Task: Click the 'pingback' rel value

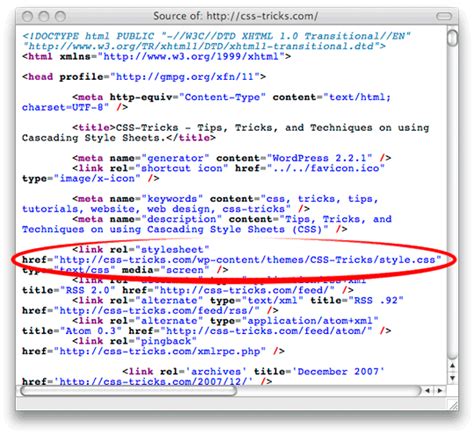Action: pyautogui.click(x=166, y=341)
